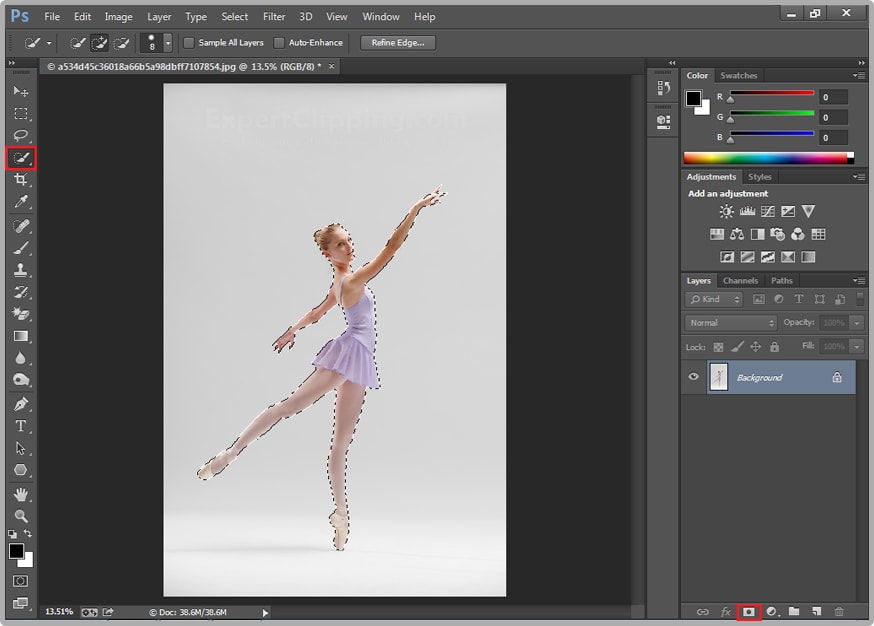
Task: Open the layer filter Kind dropdown
Action: pyautogui.click(x=714, y=299)
